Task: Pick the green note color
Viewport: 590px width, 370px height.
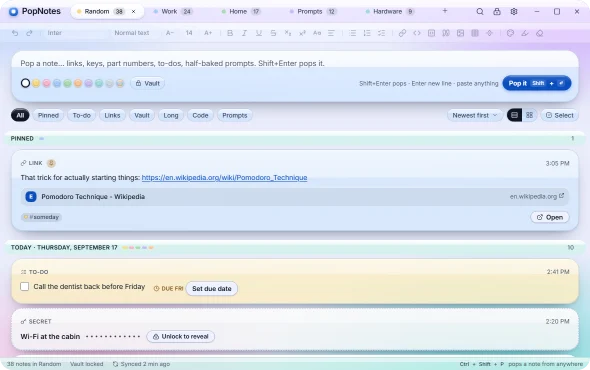Action: pyautogui.click(x=67, y=83)
